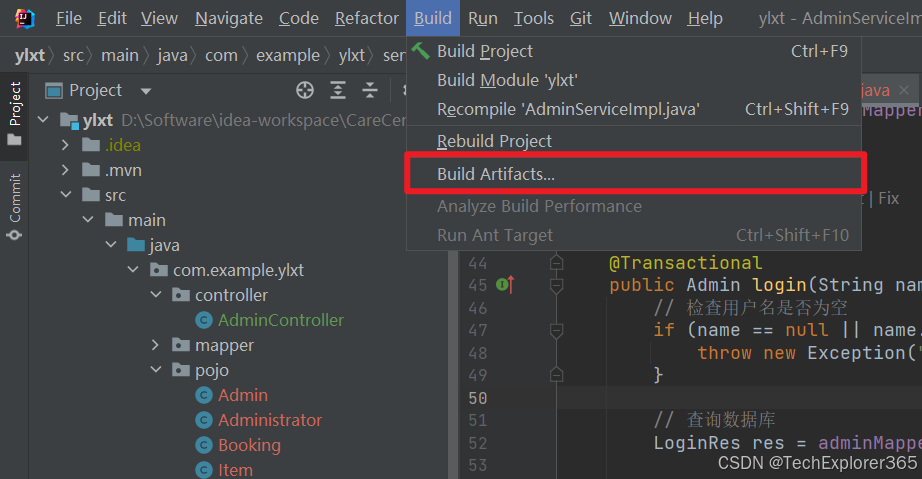The height and width of the screenshot is (479, 922).
Task: Collapse the src folder
Action: coord(66,195)
